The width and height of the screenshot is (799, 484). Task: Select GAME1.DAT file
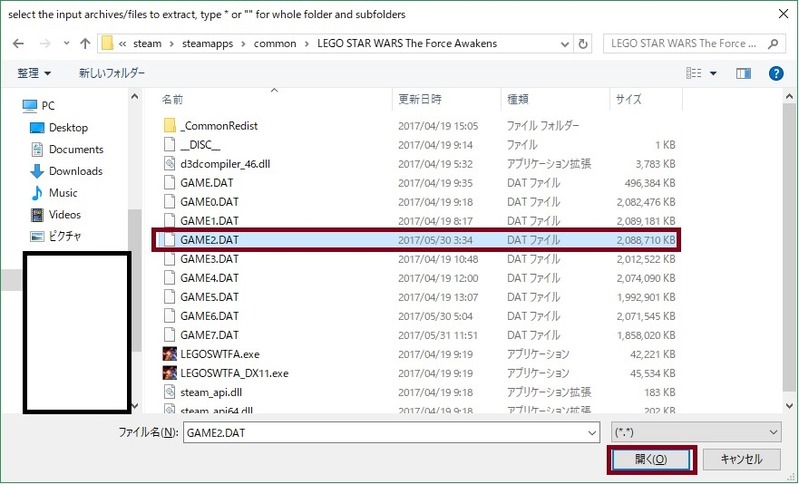click(x=209, y=221)
